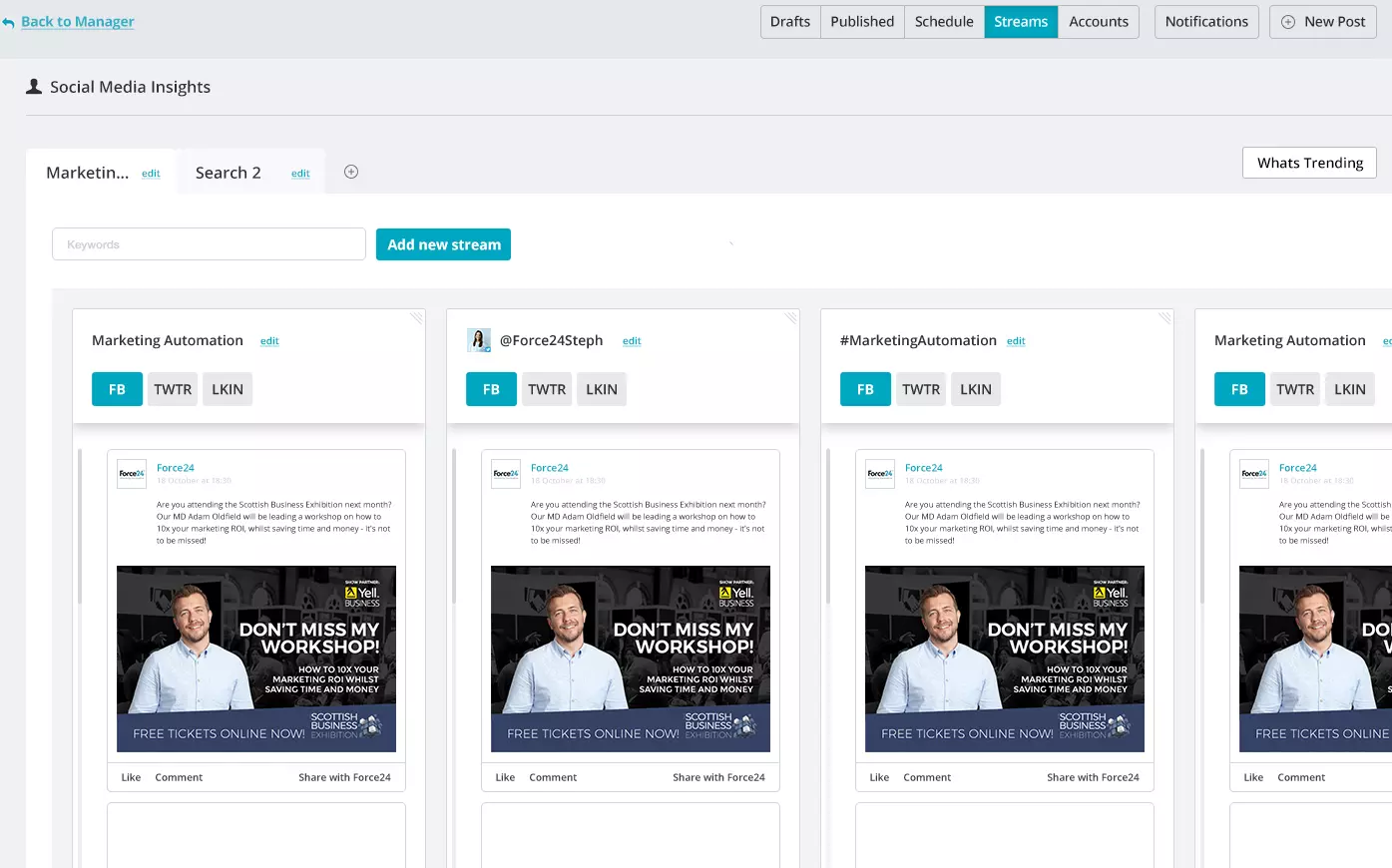Click the Force24 author name in the #MarketingAutomation stream
Screen dimensions: 1392x868
click(924, 468)
